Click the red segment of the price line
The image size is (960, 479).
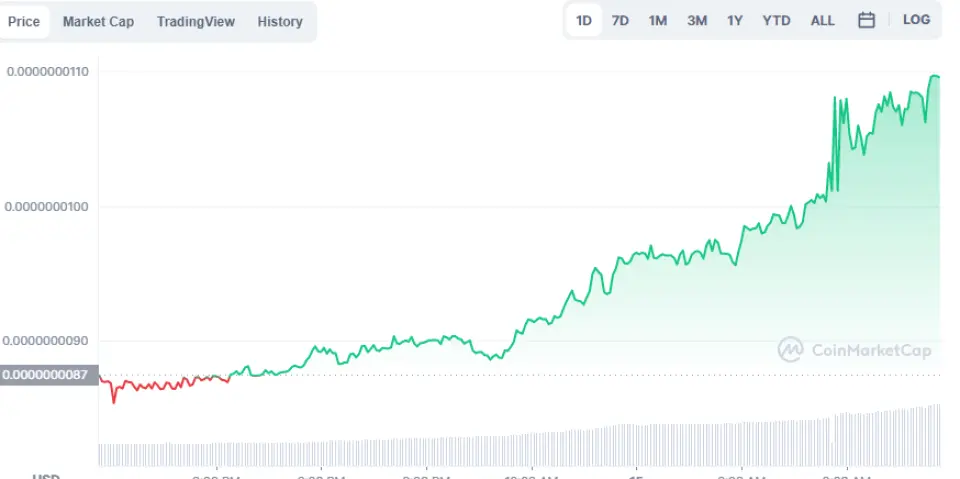pyautogui.click(x=160, y=384)
